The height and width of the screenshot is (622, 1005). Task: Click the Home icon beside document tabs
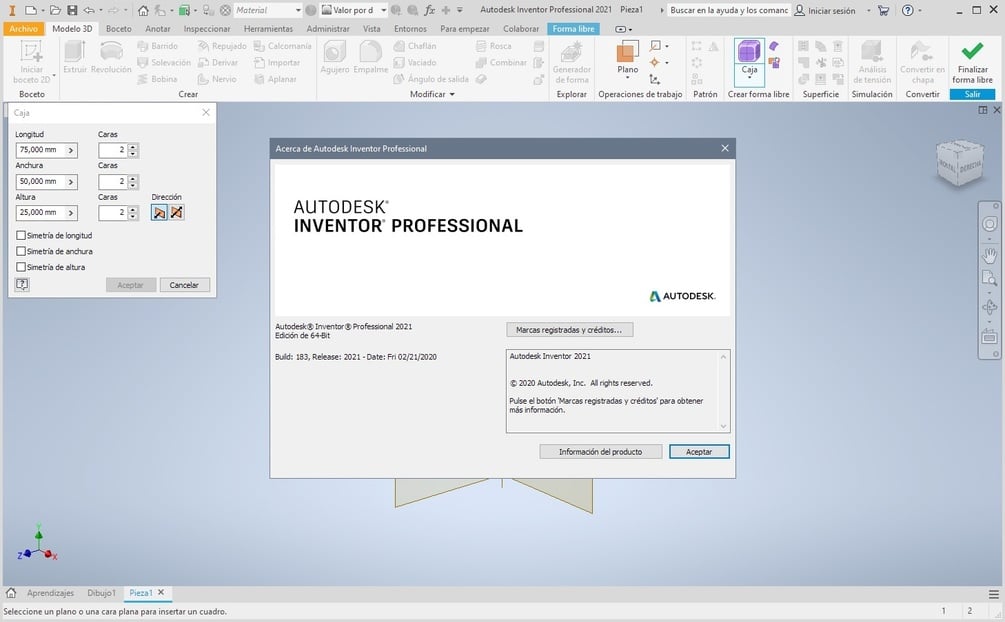point(11,593)
